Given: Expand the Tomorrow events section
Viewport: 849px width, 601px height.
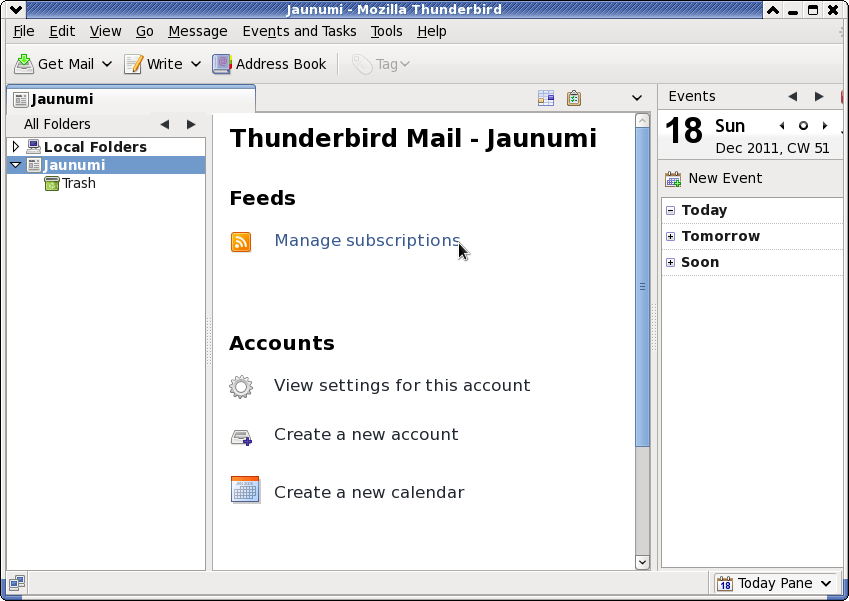Looking at the screenshot, I should click(x=670, y=236).
